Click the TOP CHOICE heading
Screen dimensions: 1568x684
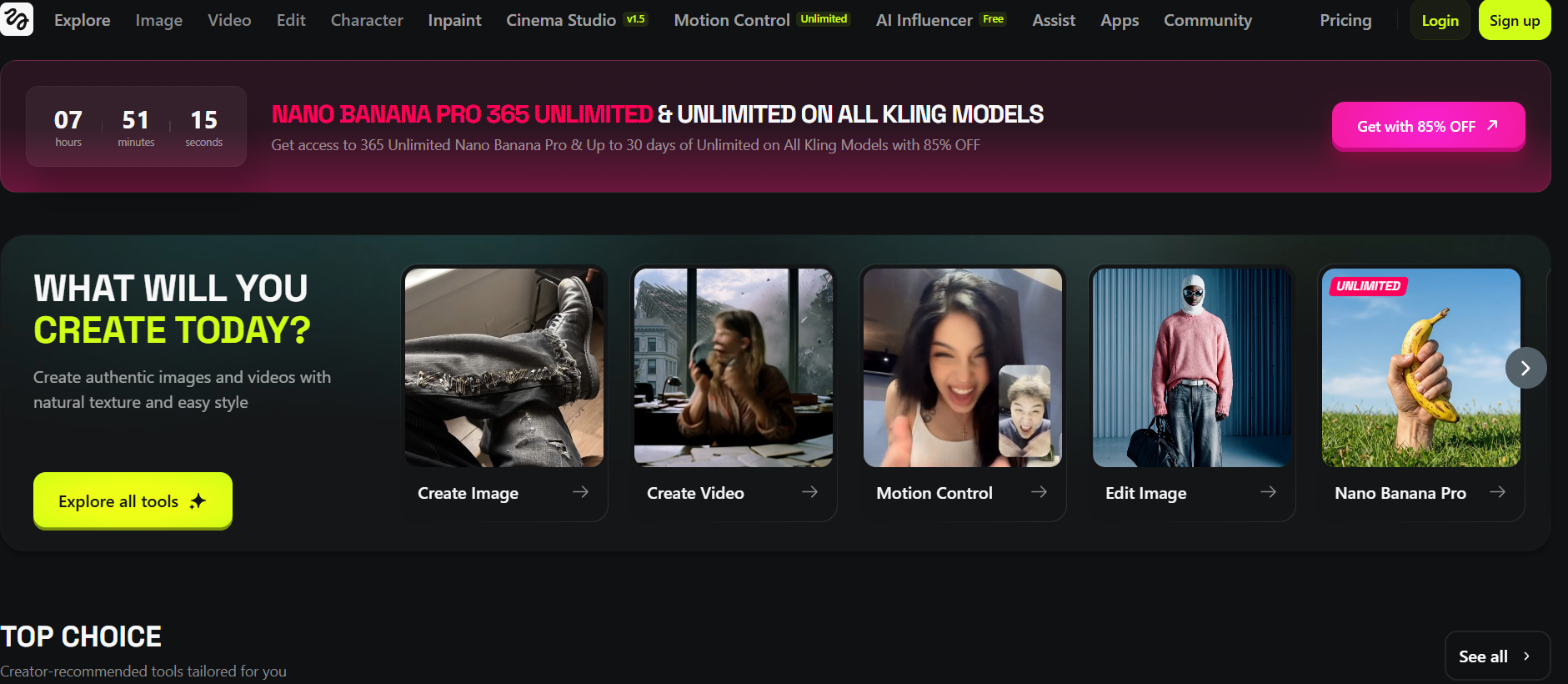(81, 636)
